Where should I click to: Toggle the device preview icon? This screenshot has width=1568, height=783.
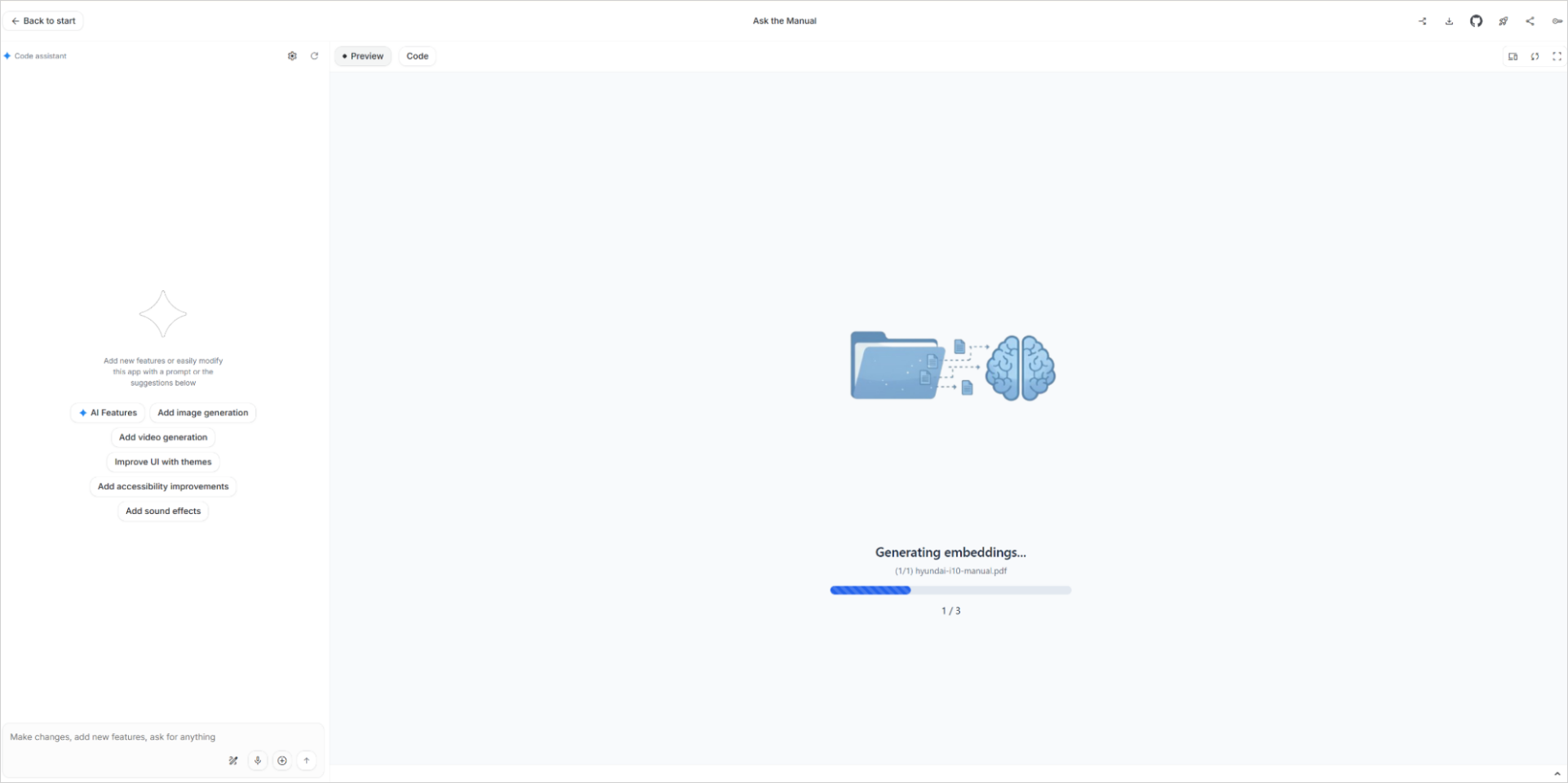(x=1513, y=56)
